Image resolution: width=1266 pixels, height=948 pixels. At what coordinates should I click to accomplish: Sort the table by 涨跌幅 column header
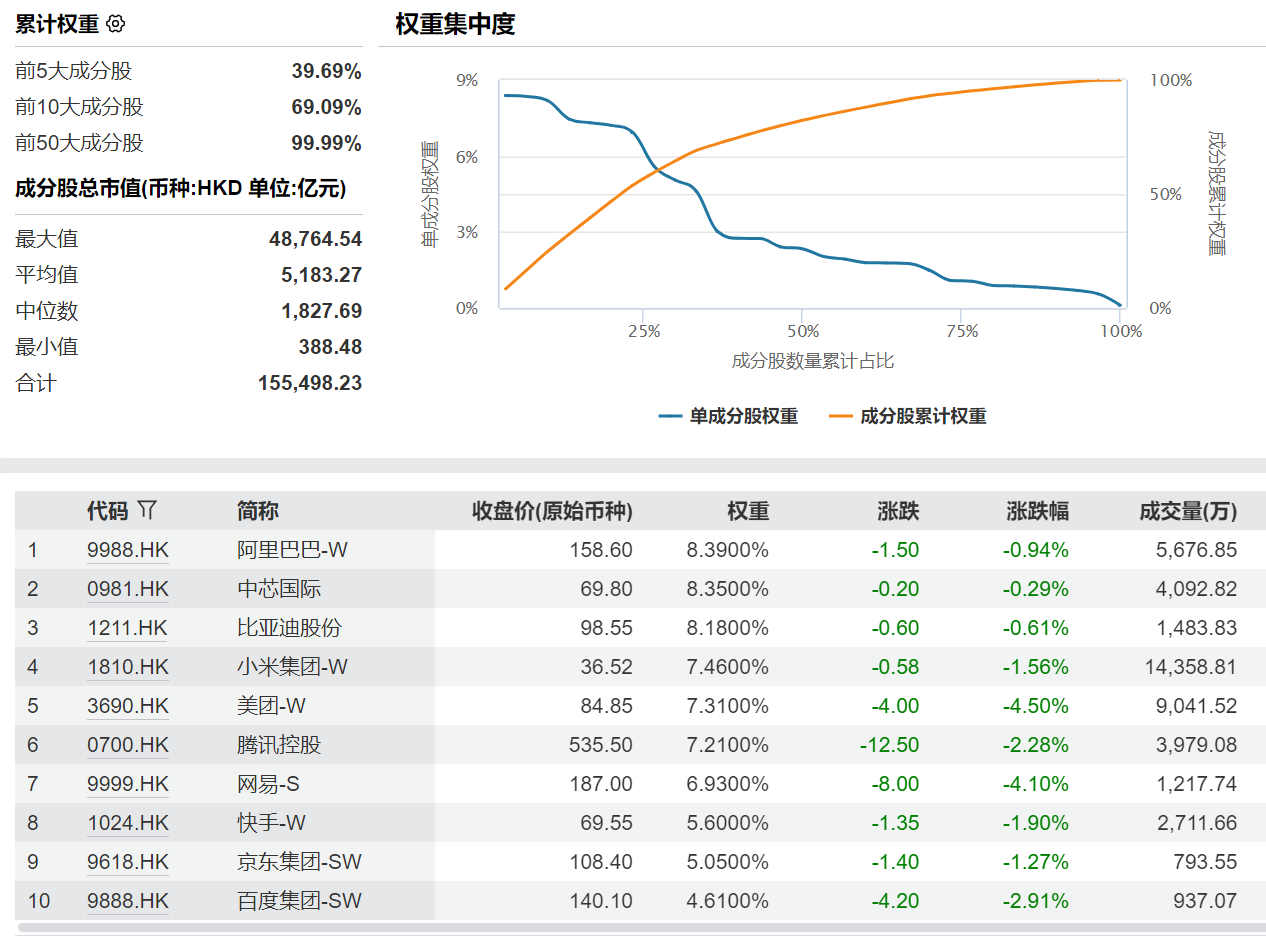tap(1037, 510)
